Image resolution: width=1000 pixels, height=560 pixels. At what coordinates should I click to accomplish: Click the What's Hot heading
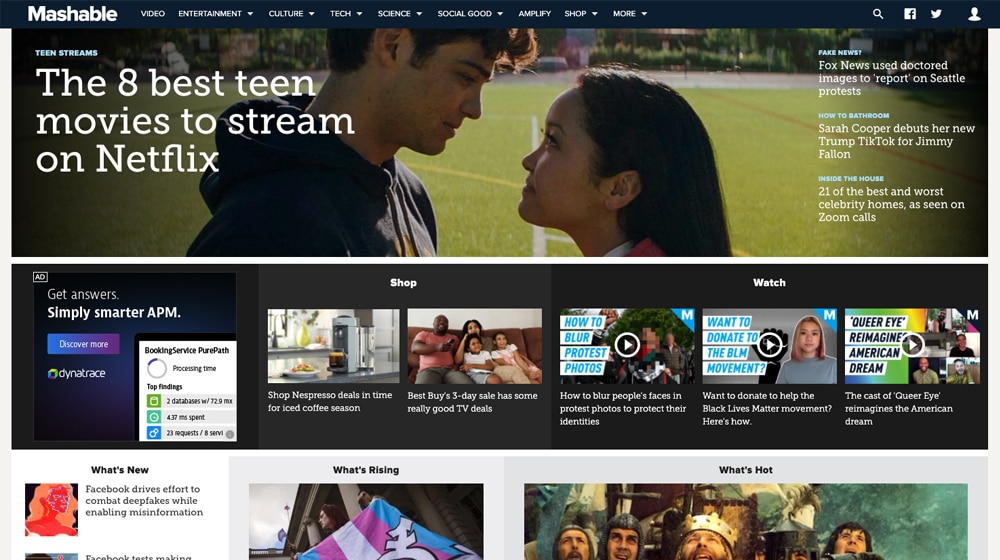click(746, 470)
